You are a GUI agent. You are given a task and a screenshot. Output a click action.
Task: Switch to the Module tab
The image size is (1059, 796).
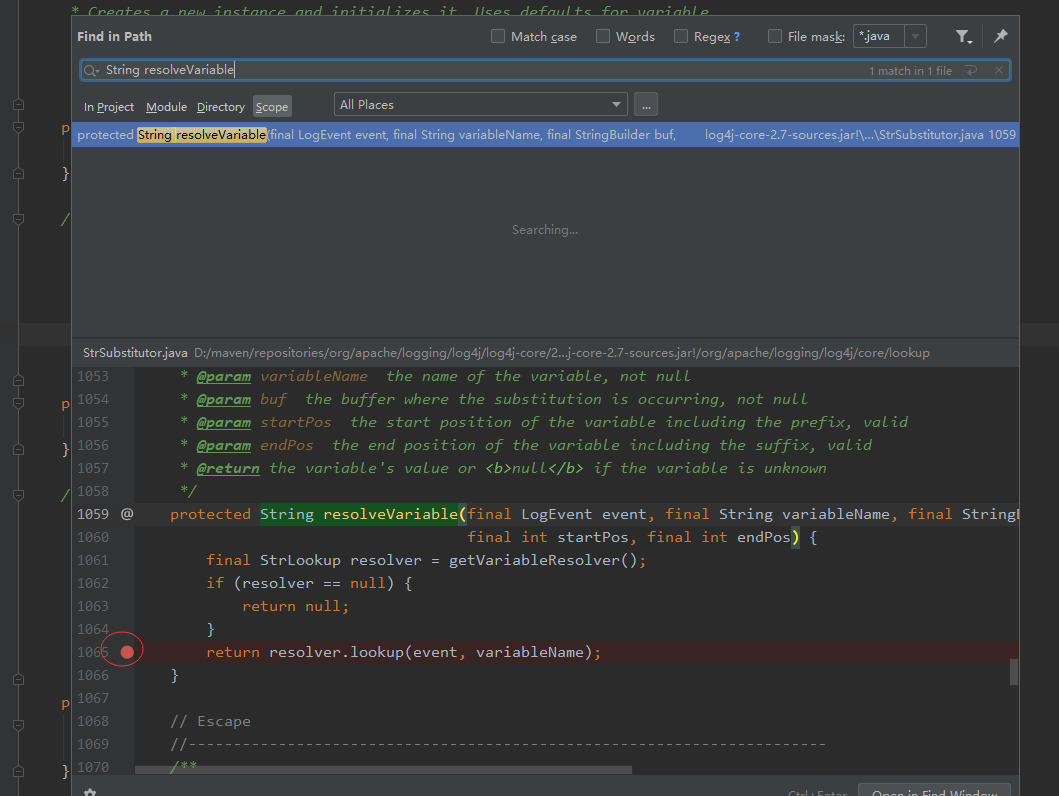coord(166,107)
